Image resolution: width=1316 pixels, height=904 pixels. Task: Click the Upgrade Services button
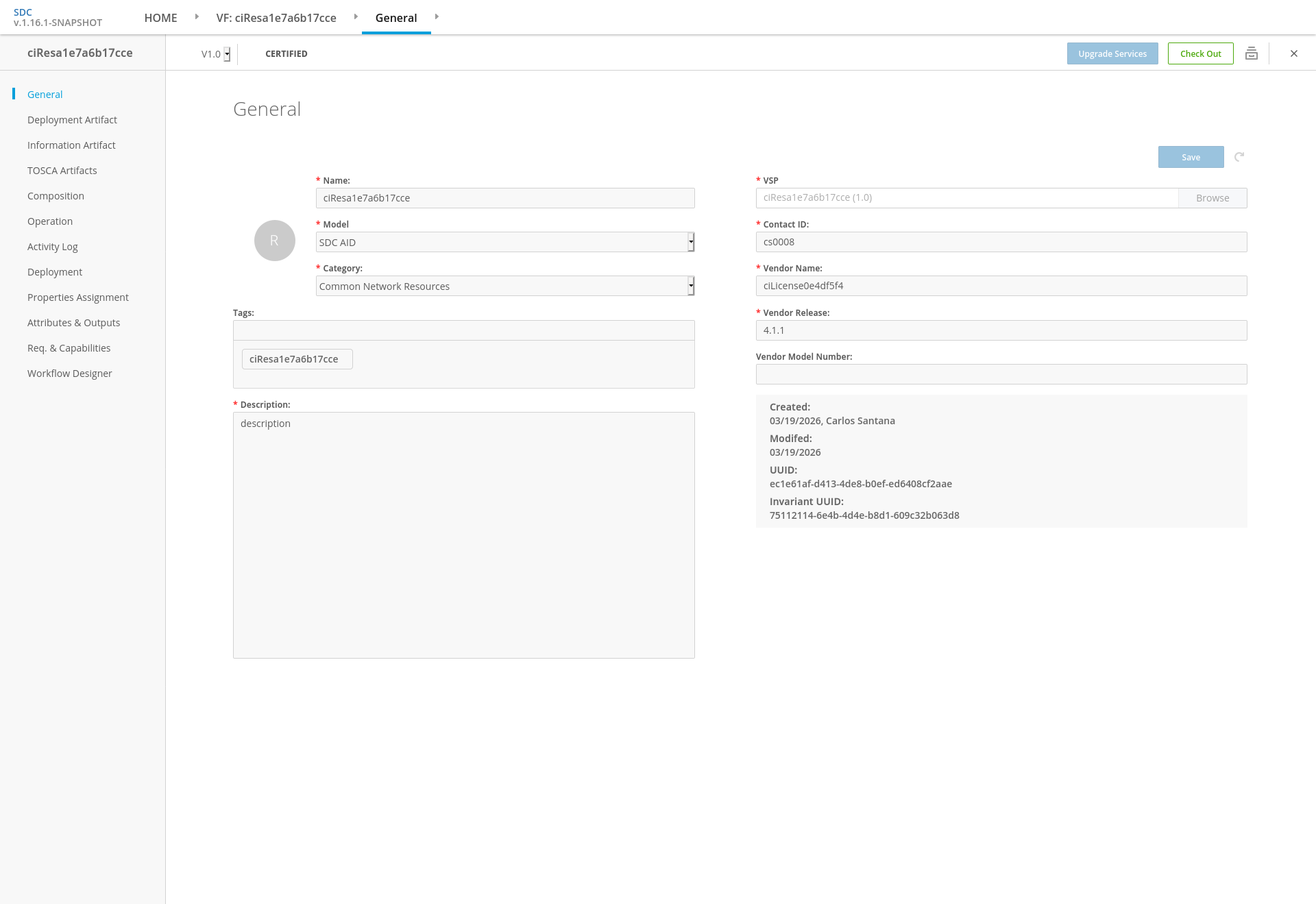[x=1112, y=53]
